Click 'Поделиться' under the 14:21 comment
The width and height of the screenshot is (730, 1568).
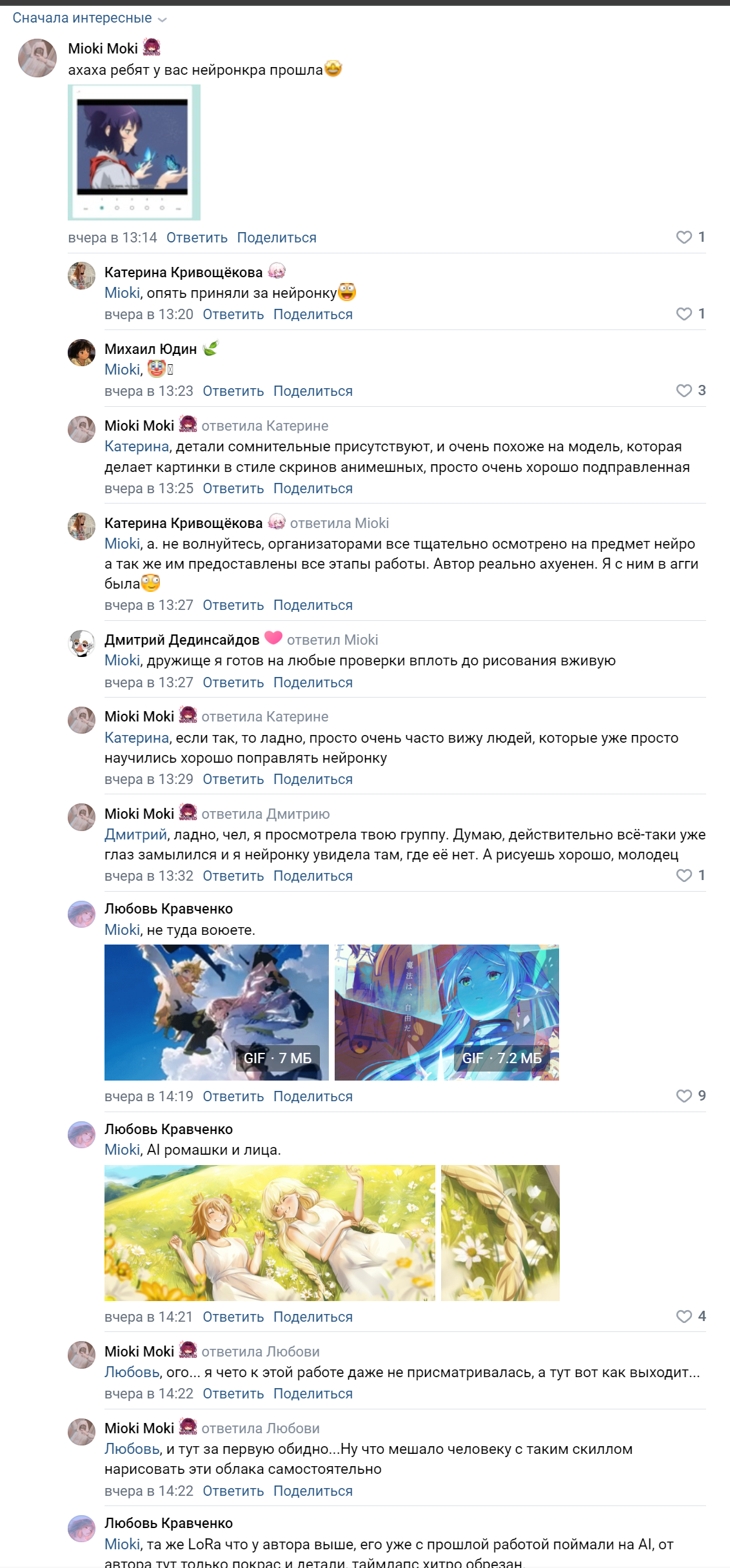(x=313, y=1317)
